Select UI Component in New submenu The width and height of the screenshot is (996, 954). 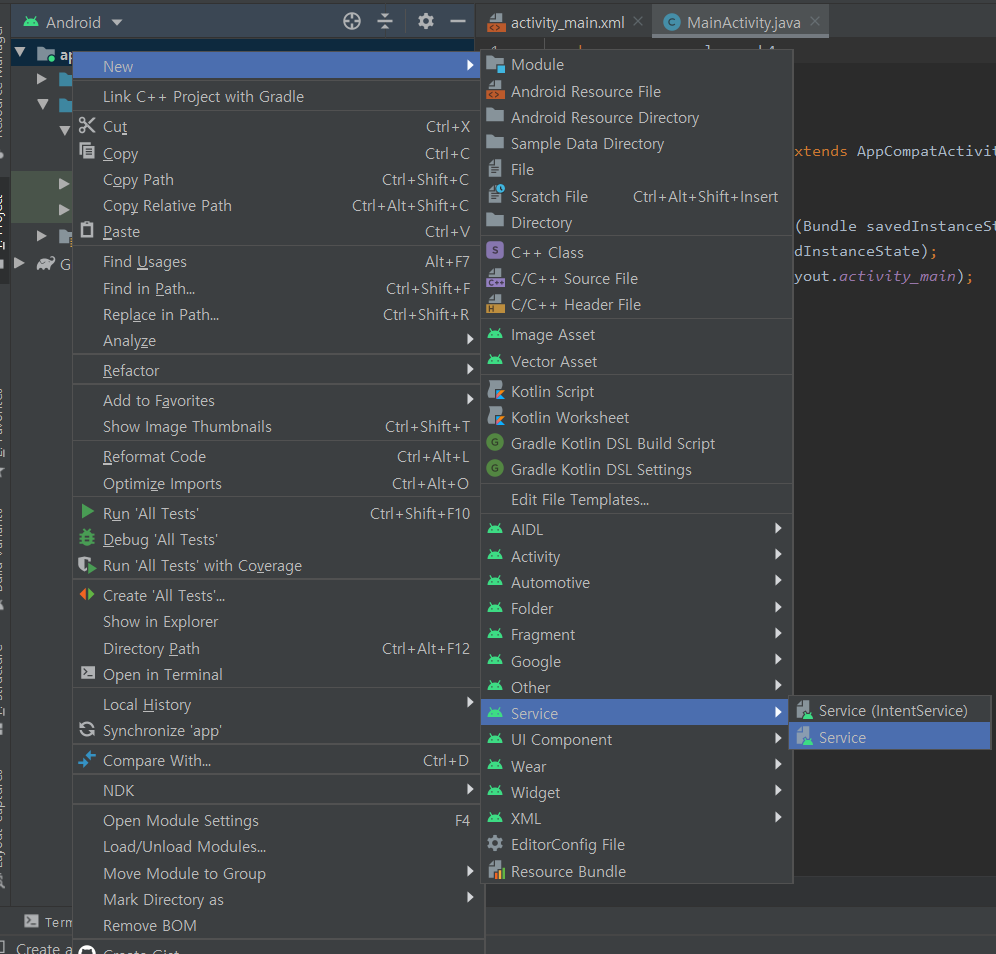(636, 739)
